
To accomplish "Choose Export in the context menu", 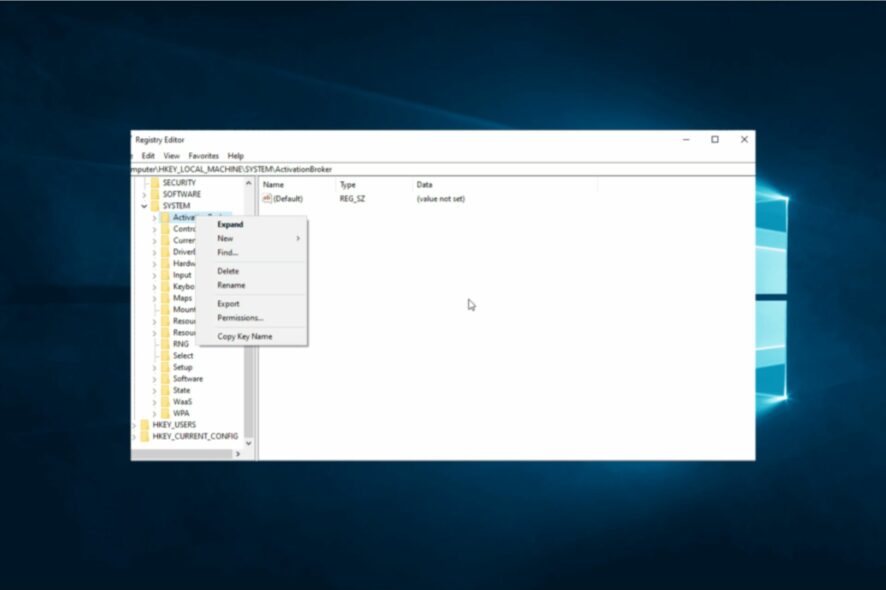I will (252, 304).
